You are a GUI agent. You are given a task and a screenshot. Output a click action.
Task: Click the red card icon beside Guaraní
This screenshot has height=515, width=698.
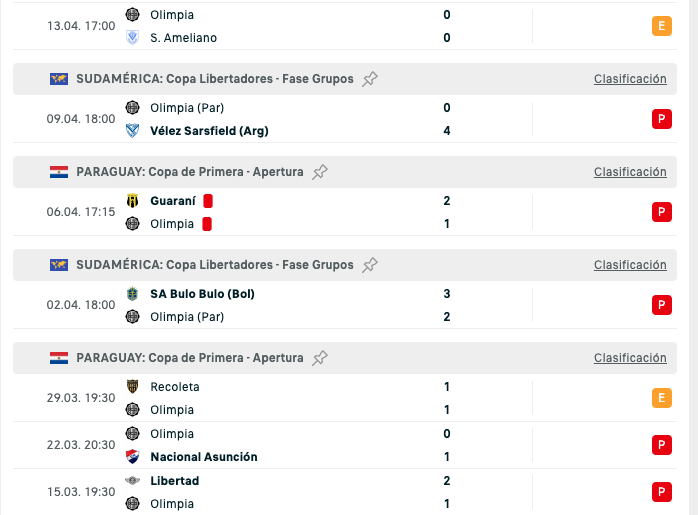(208, 201)
